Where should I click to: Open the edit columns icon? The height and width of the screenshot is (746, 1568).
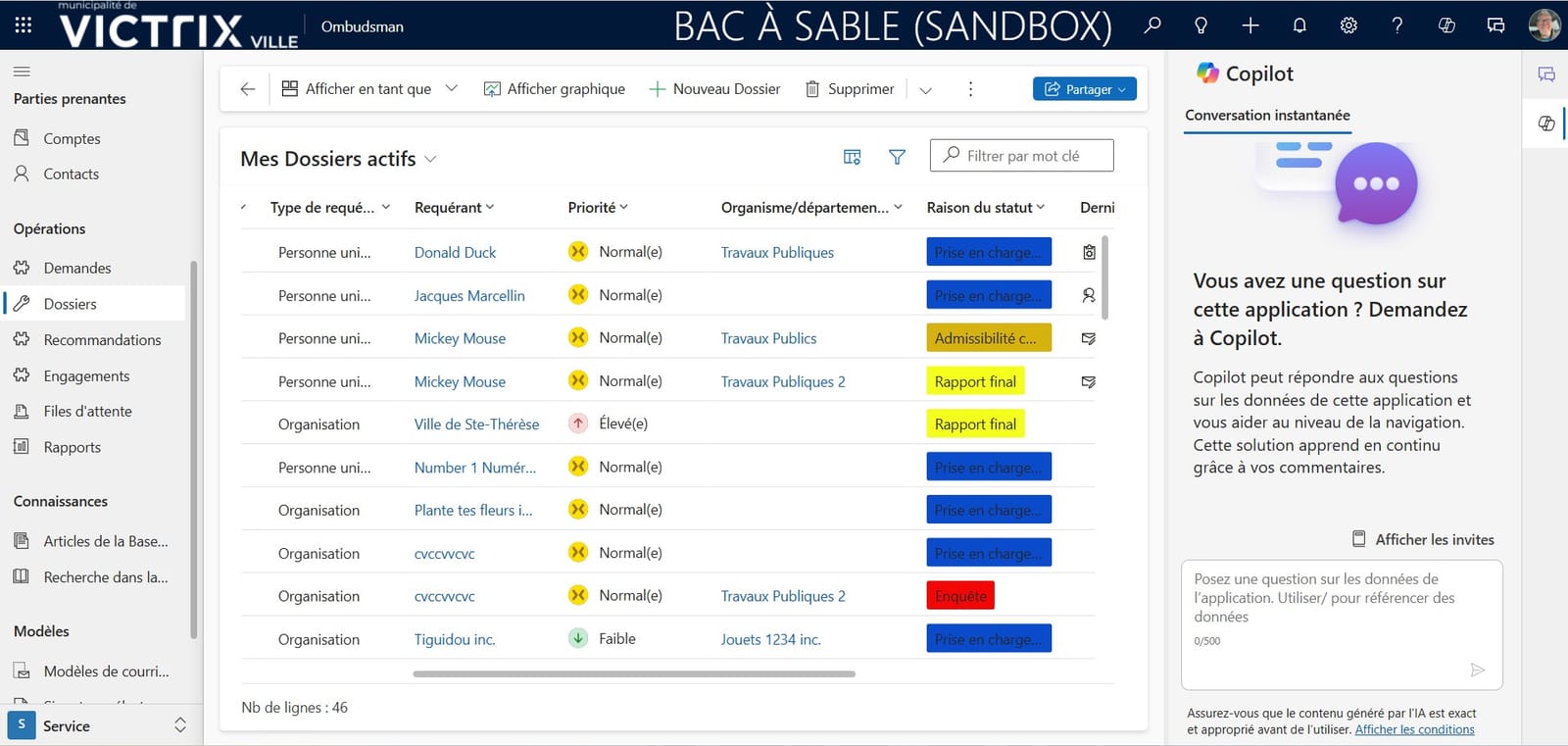tap(852, 157)
